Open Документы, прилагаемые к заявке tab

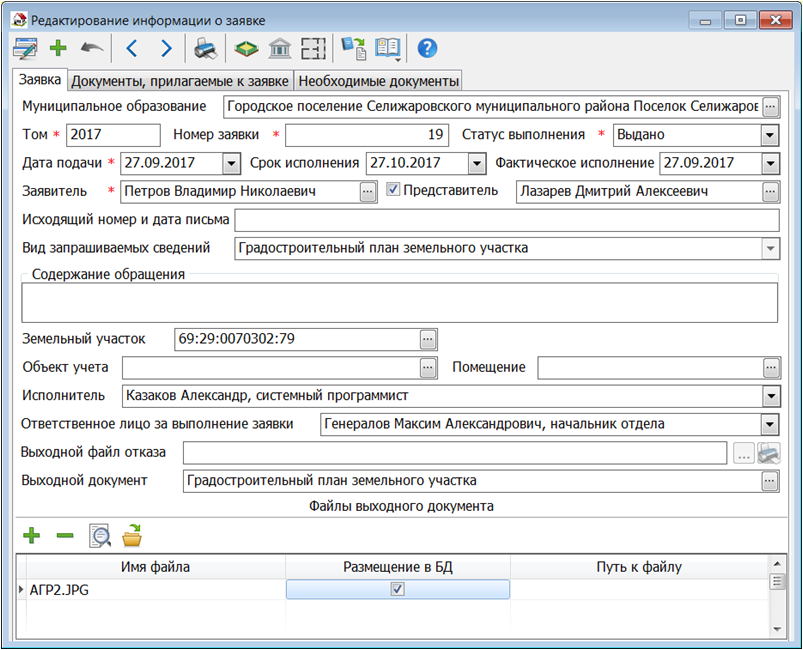[x=180, y=81]
